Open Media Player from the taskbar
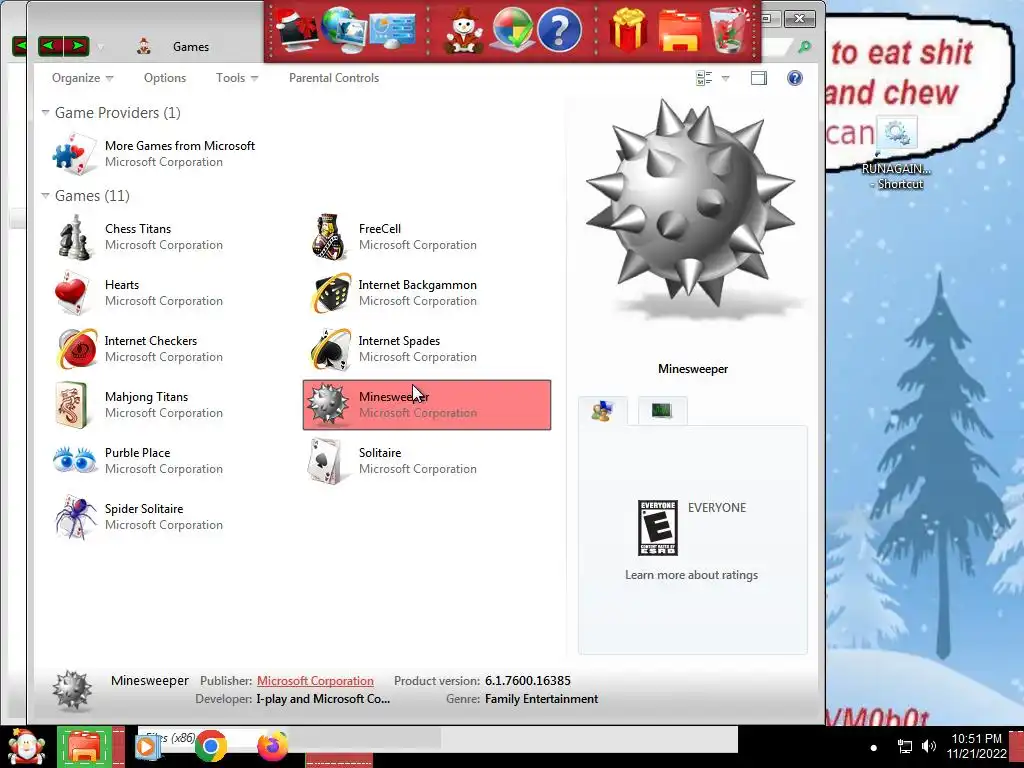 [148, 746]
